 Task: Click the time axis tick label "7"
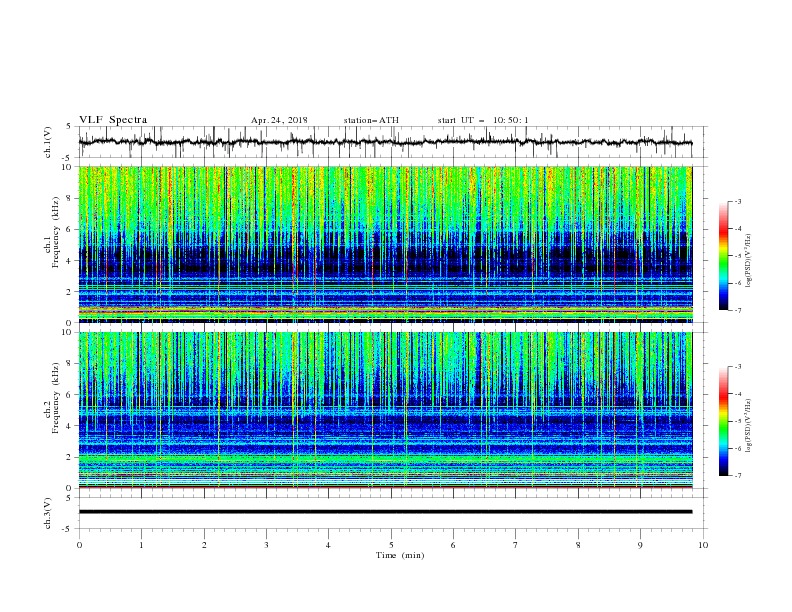coord(516,545)
